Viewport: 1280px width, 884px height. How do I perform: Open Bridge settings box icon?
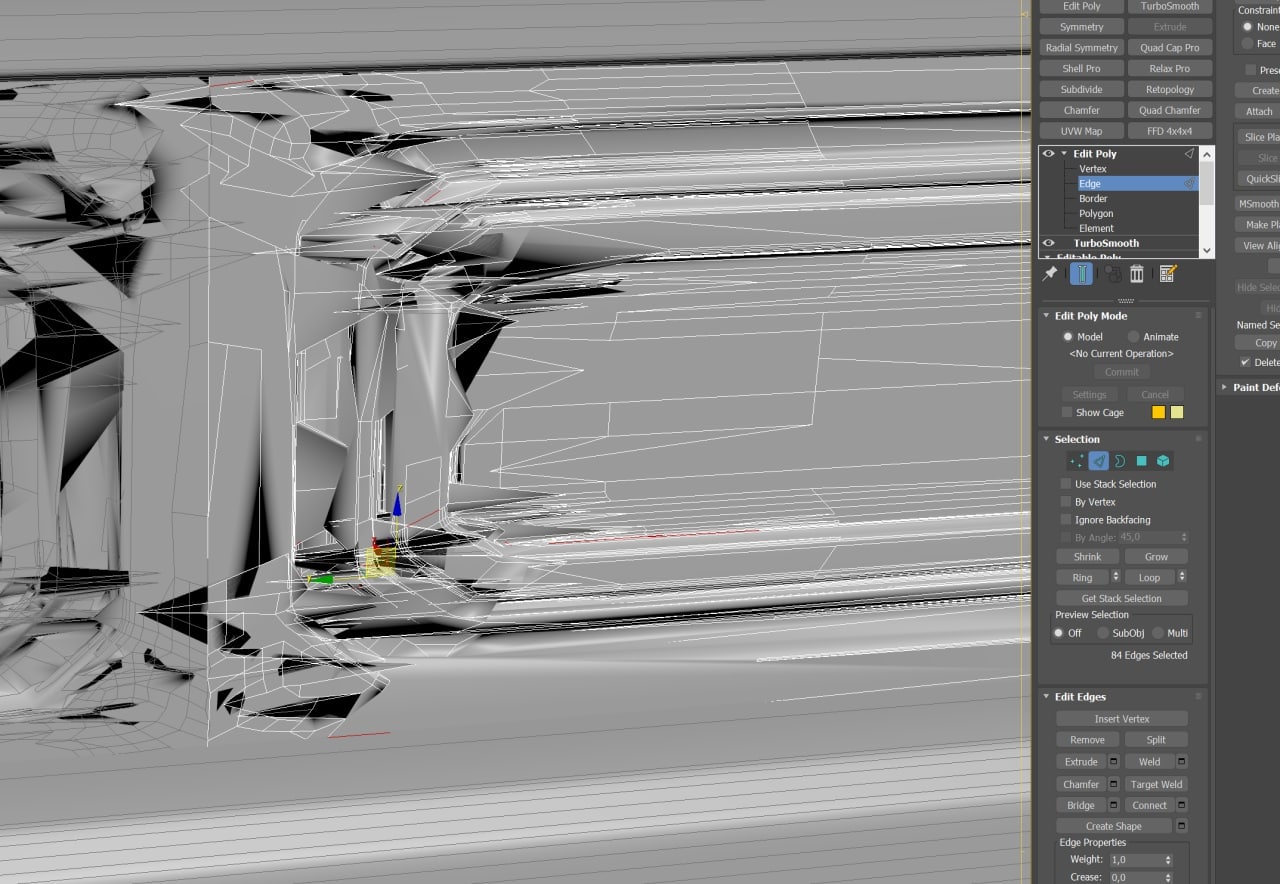1114,805
